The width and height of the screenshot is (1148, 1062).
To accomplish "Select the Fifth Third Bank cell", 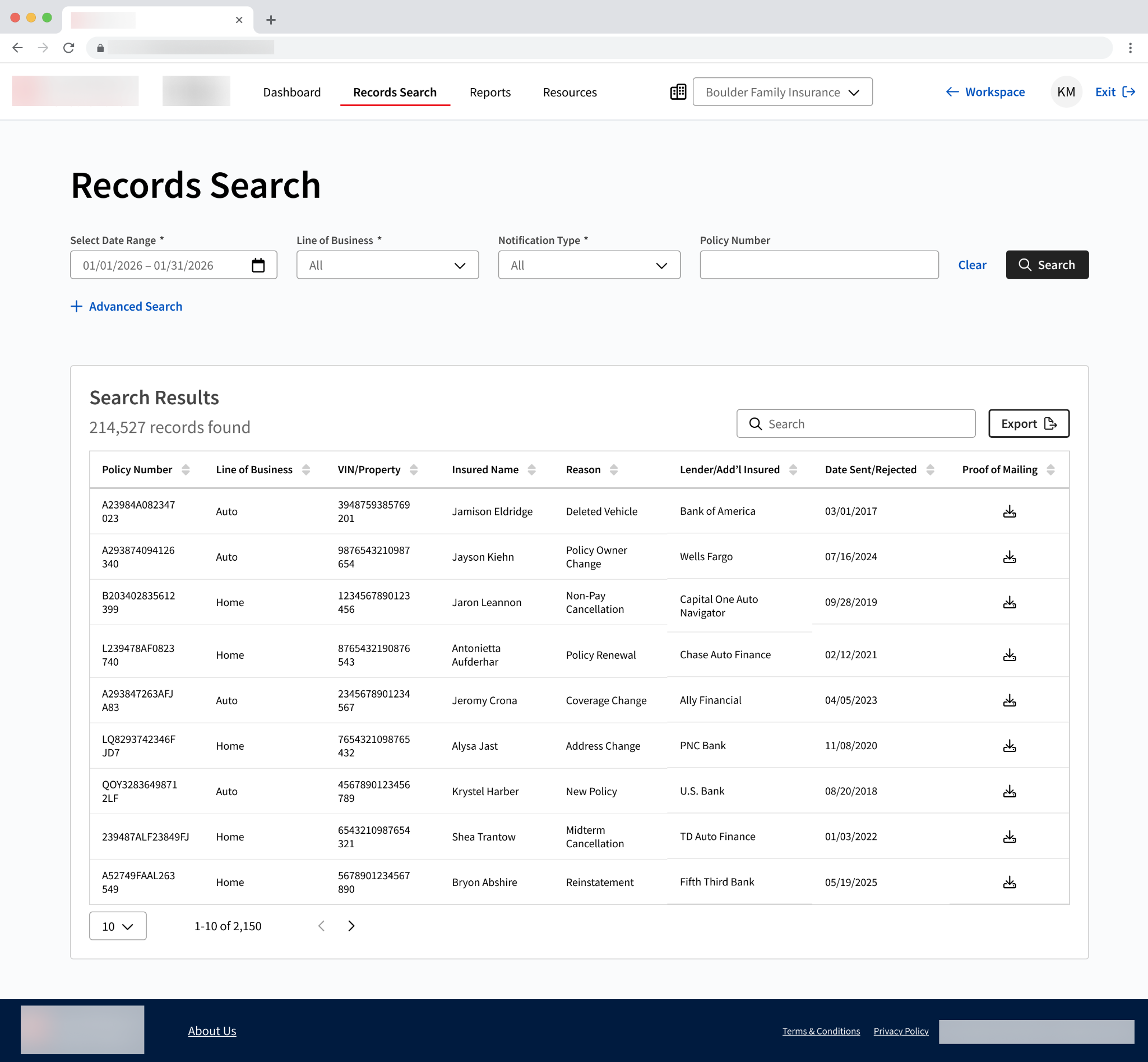I will tap(717, 881).
